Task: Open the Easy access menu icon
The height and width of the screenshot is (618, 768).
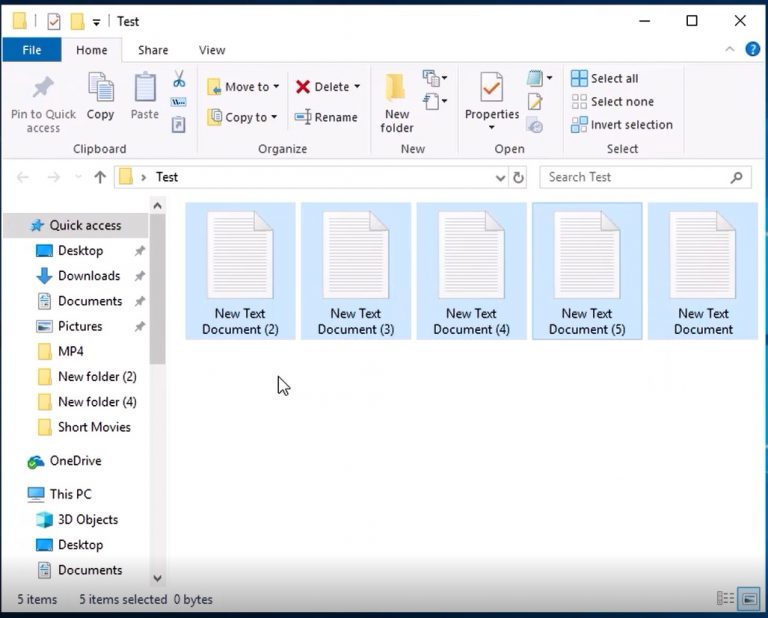Action: [x=434, y=101]
